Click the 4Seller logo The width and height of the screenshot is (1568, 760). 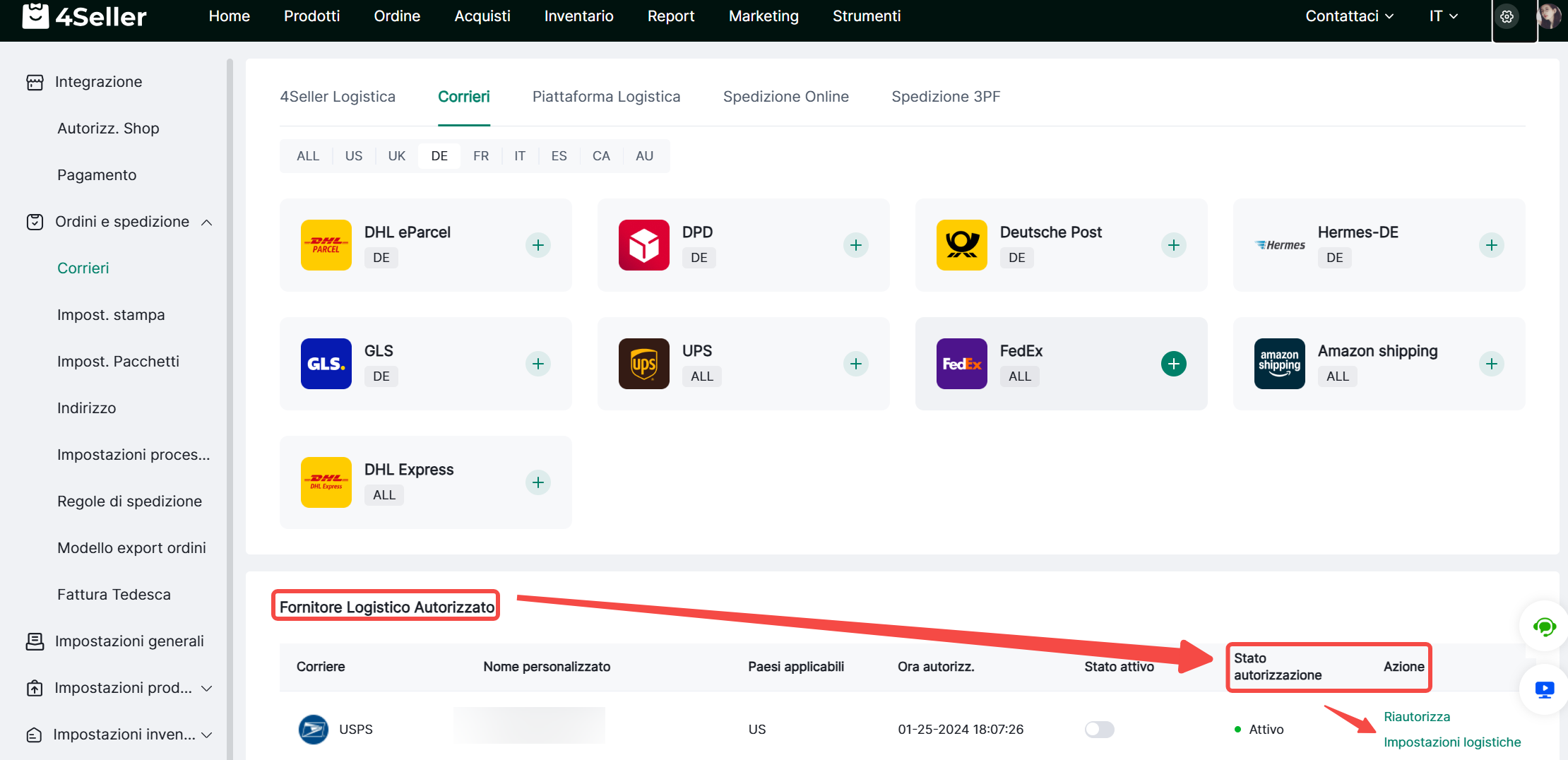coord(85,16)
